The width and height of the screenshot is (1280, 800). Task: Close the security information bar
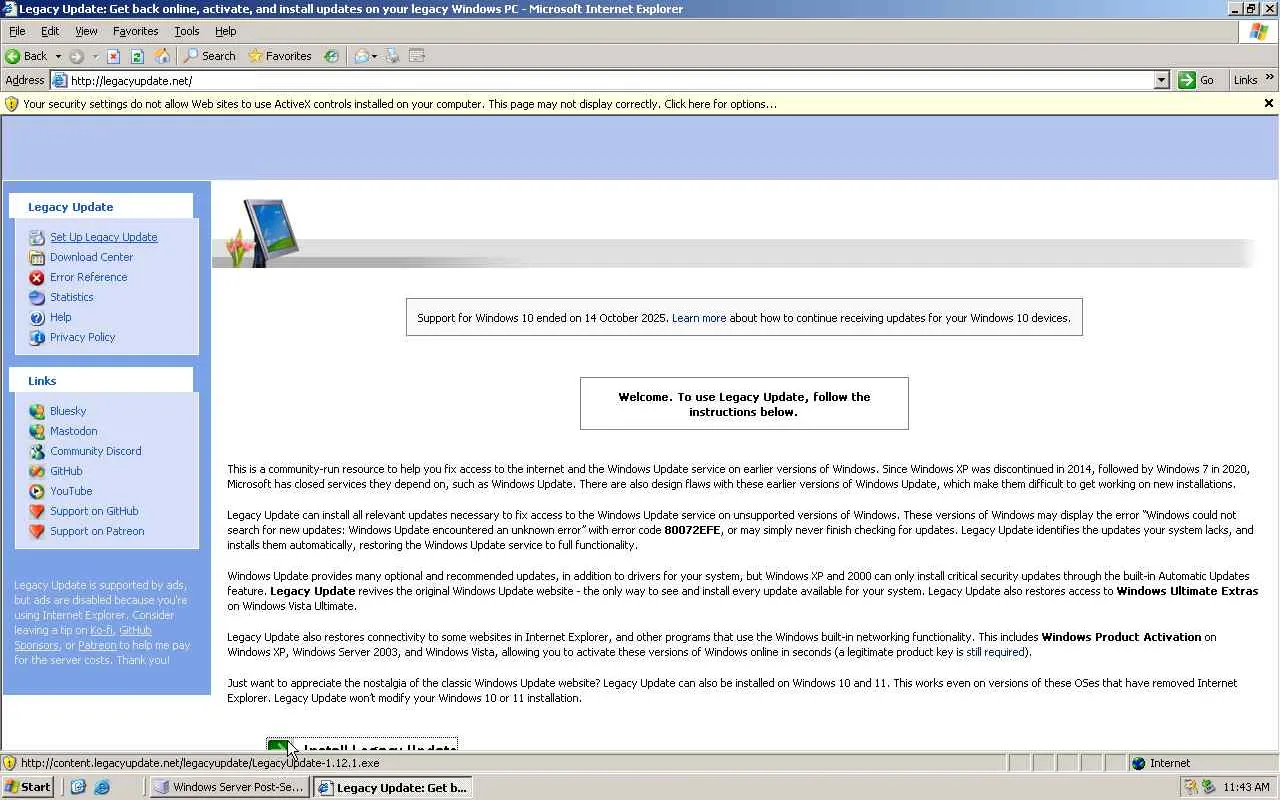click(x=1269, y=103)
